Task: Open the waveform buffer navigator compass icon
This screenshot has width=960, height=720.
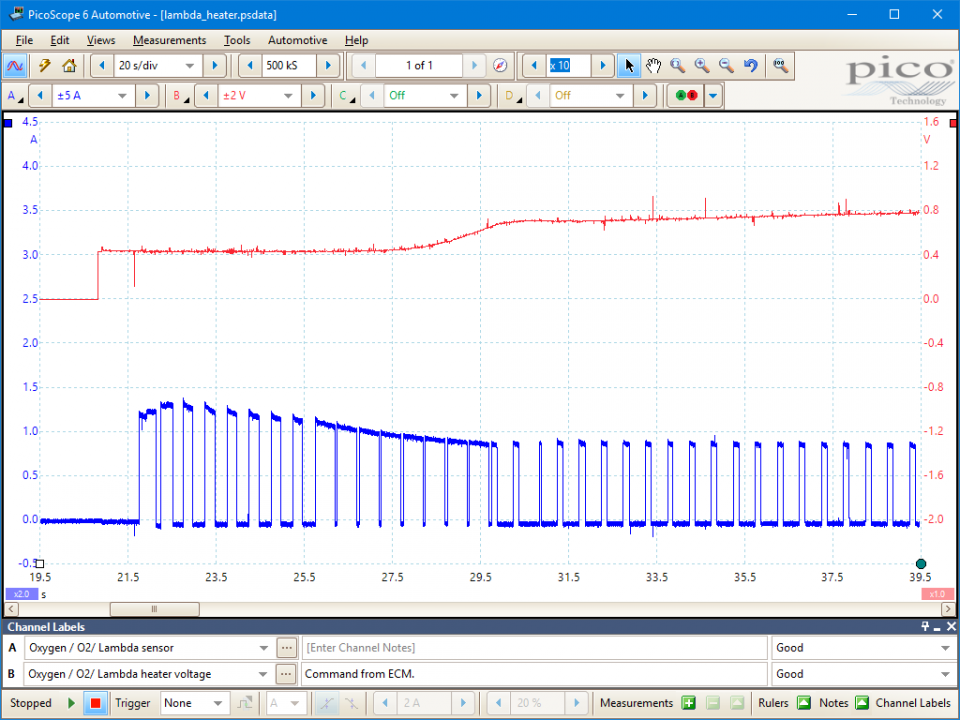Action: click(x=500, y=66)
